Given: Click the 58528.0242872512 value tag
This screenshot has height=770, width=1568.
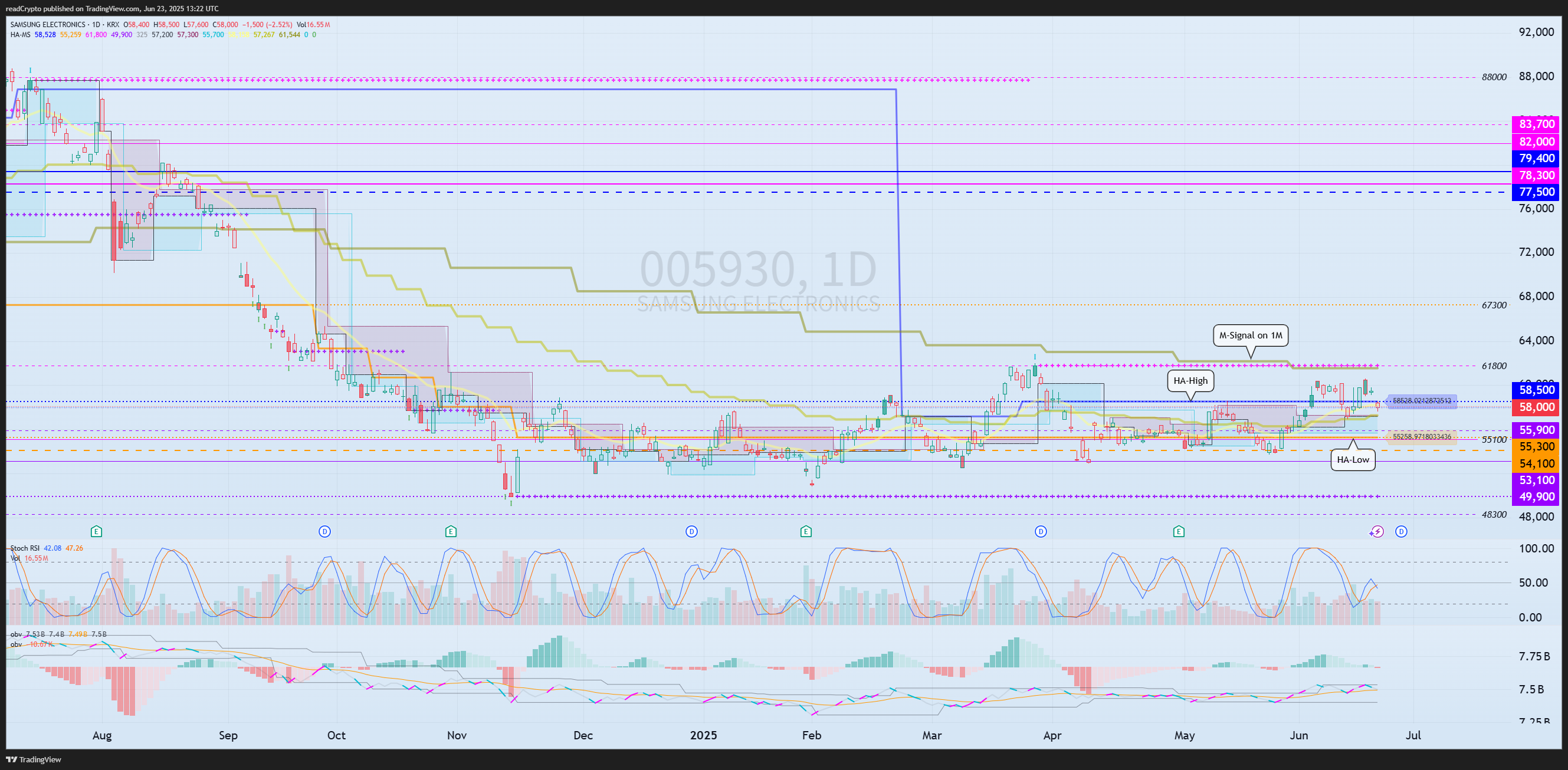Looking at the screenshot, I should 1421,401.
